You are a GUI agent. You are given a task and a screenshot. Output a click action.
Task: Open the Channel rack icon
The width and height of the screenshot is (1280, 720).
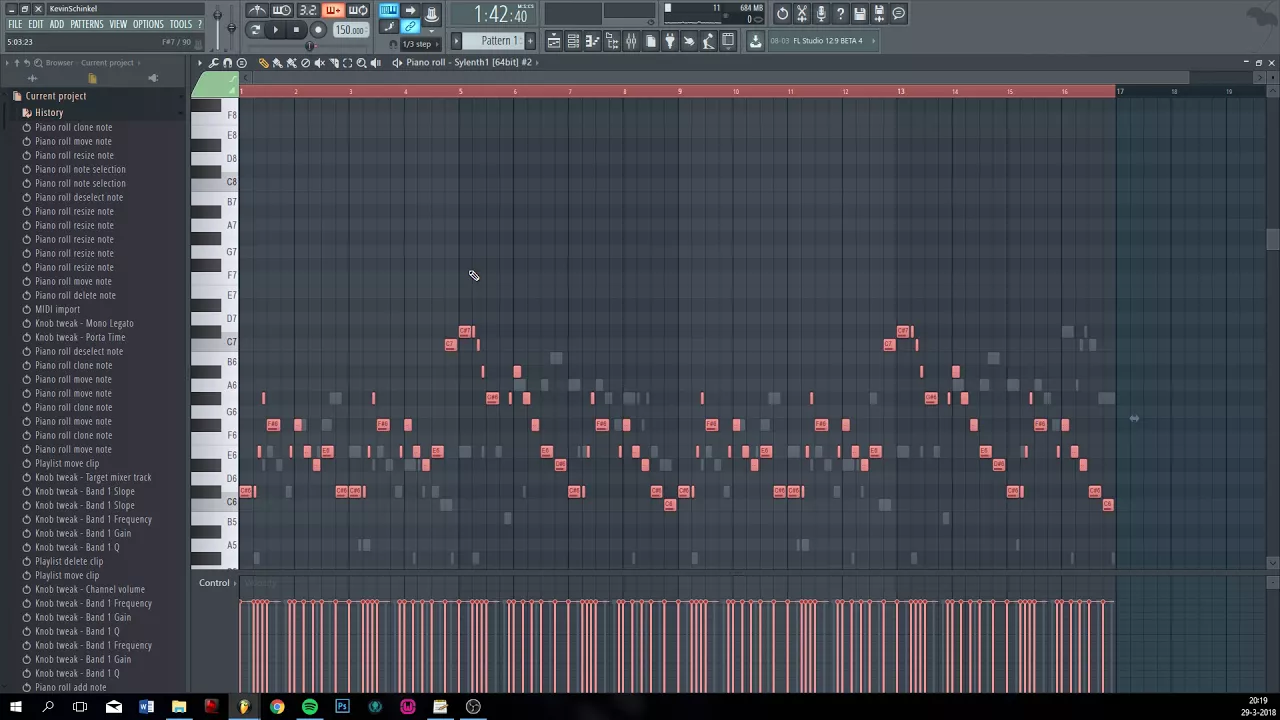(x=573, y=41)
